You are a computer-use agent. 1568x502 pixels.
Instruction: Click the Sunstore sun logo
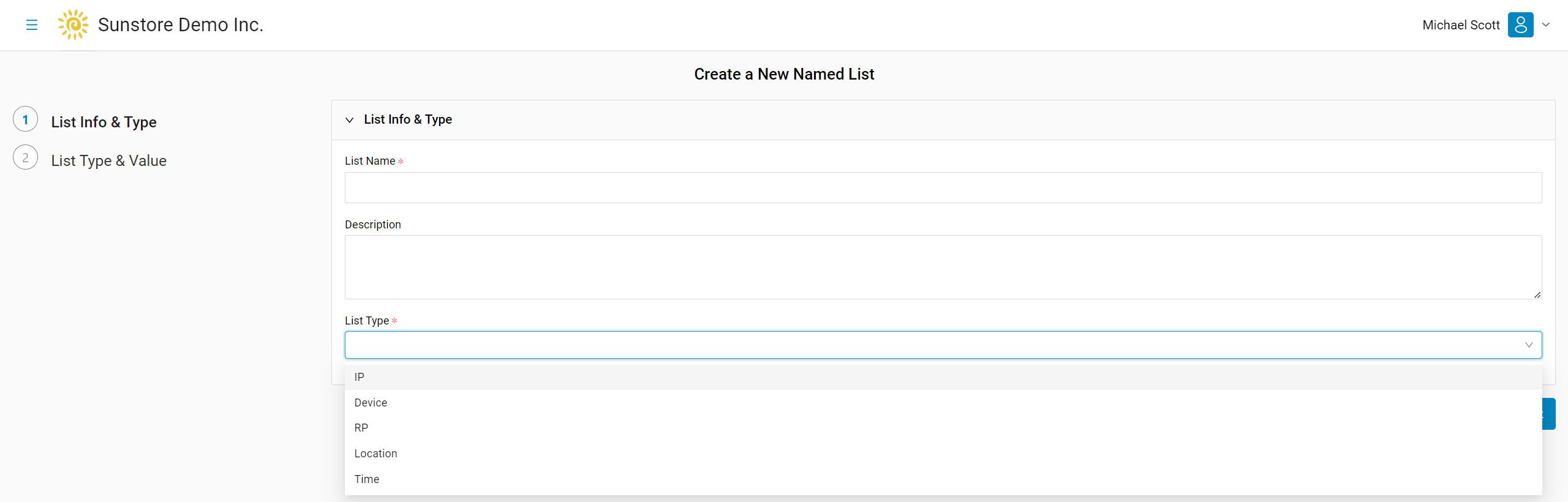pyautogui.click(x=73, y=24)
